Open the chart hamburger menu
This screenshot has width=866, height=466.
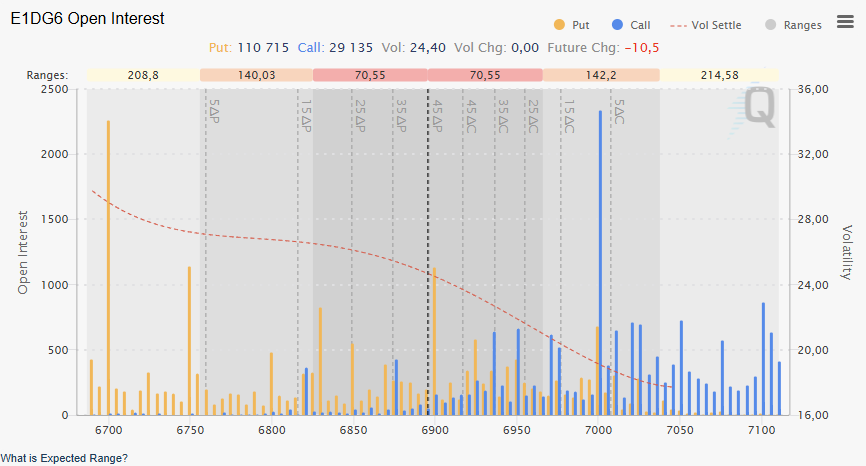point(845,22)
